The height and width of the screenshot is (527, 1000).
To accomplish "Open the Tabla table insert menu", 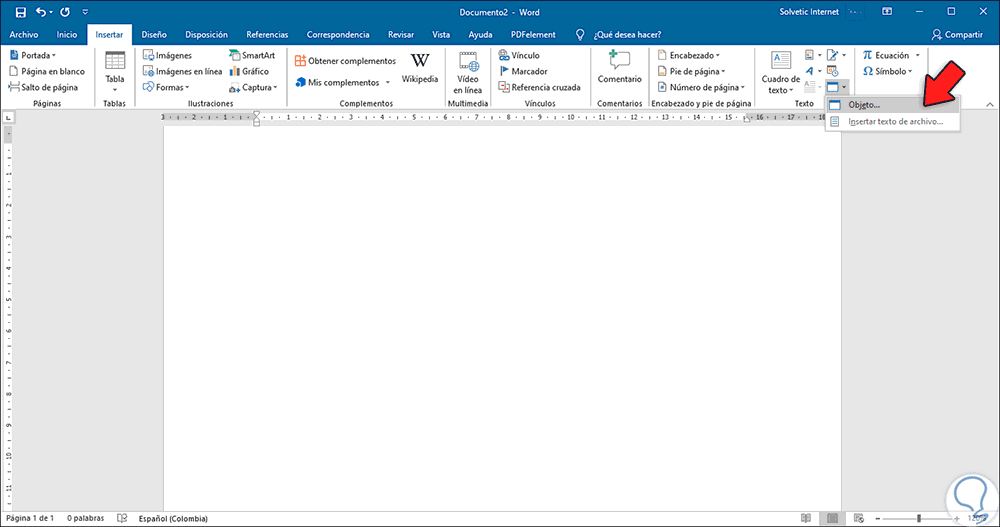I will (x=115, y=71).
